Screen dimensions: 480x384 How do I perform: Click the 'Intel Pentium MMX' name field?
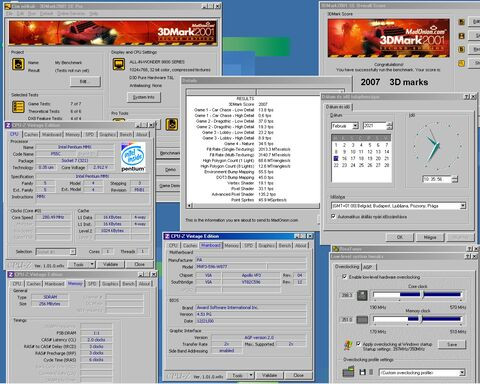(x=75, y=147)
